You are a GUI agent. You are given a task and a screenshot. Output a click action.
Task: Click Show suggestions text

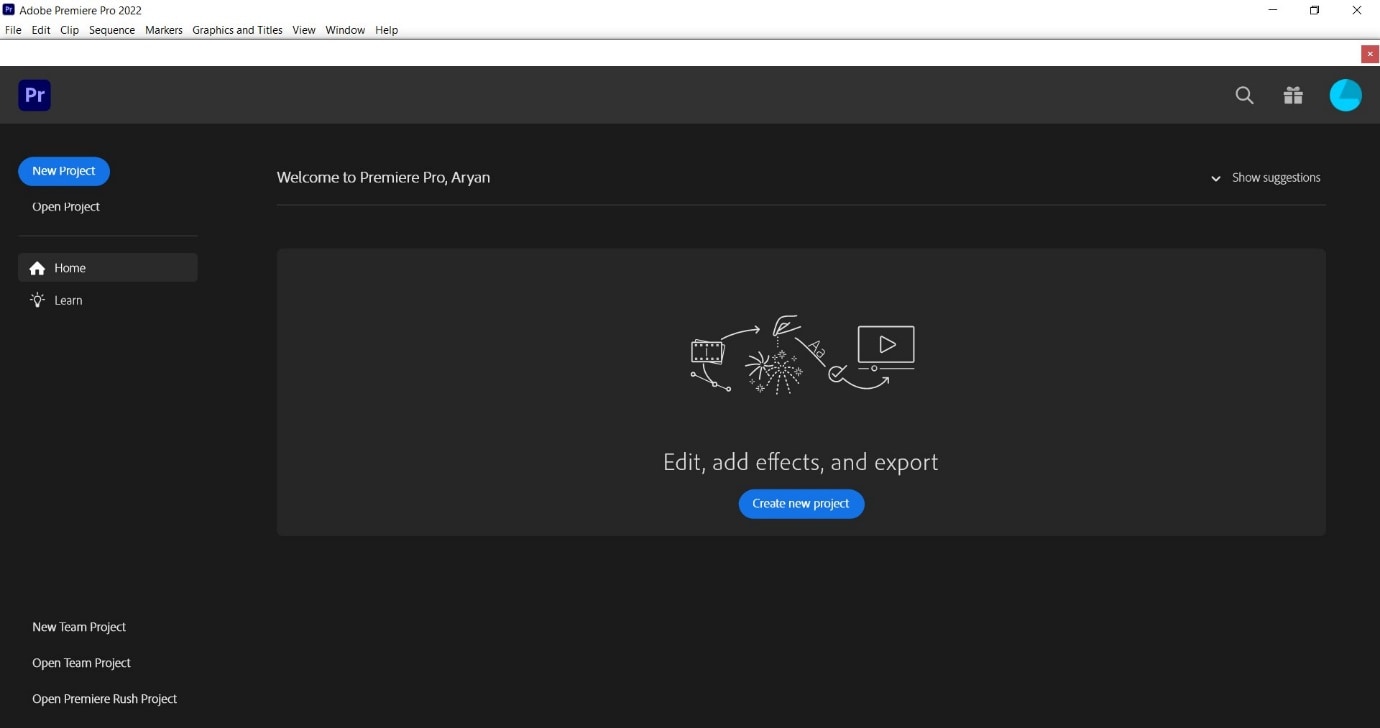click(1276, 178)
